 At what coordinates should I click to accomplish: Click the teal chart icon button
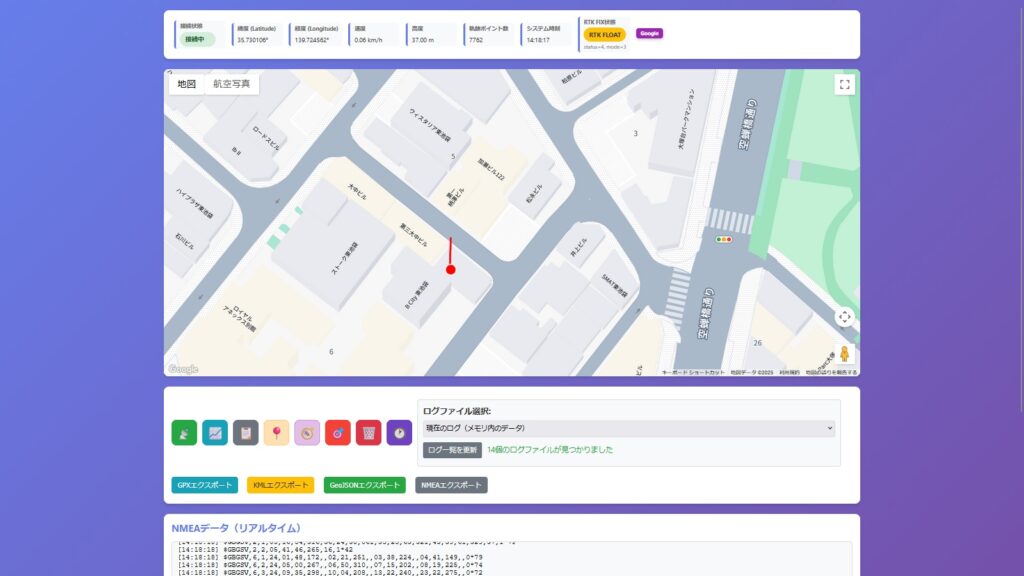(x=215, y=433)
